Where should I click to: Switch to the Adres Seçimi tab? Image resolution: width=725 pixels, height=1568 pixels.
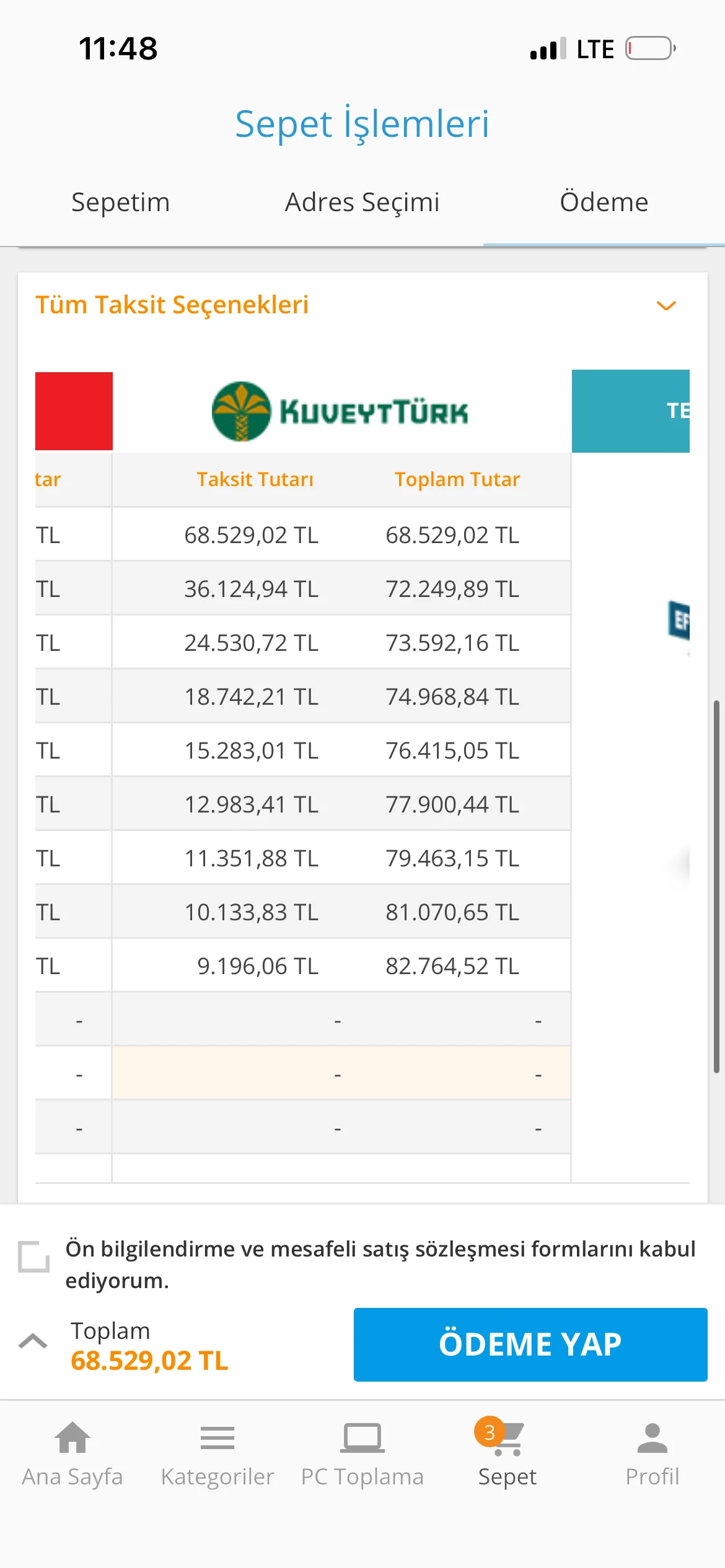[x=362, y=203]
